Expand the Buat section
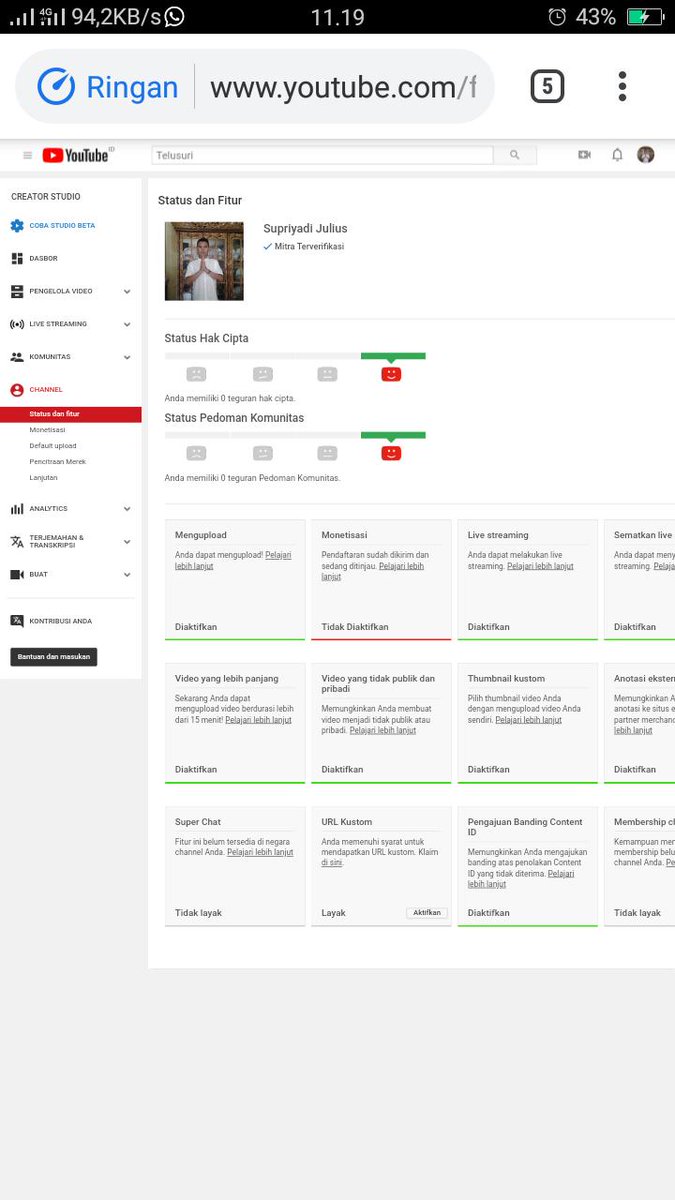This screenshot has height=1200, width=675. pos(127,575)
